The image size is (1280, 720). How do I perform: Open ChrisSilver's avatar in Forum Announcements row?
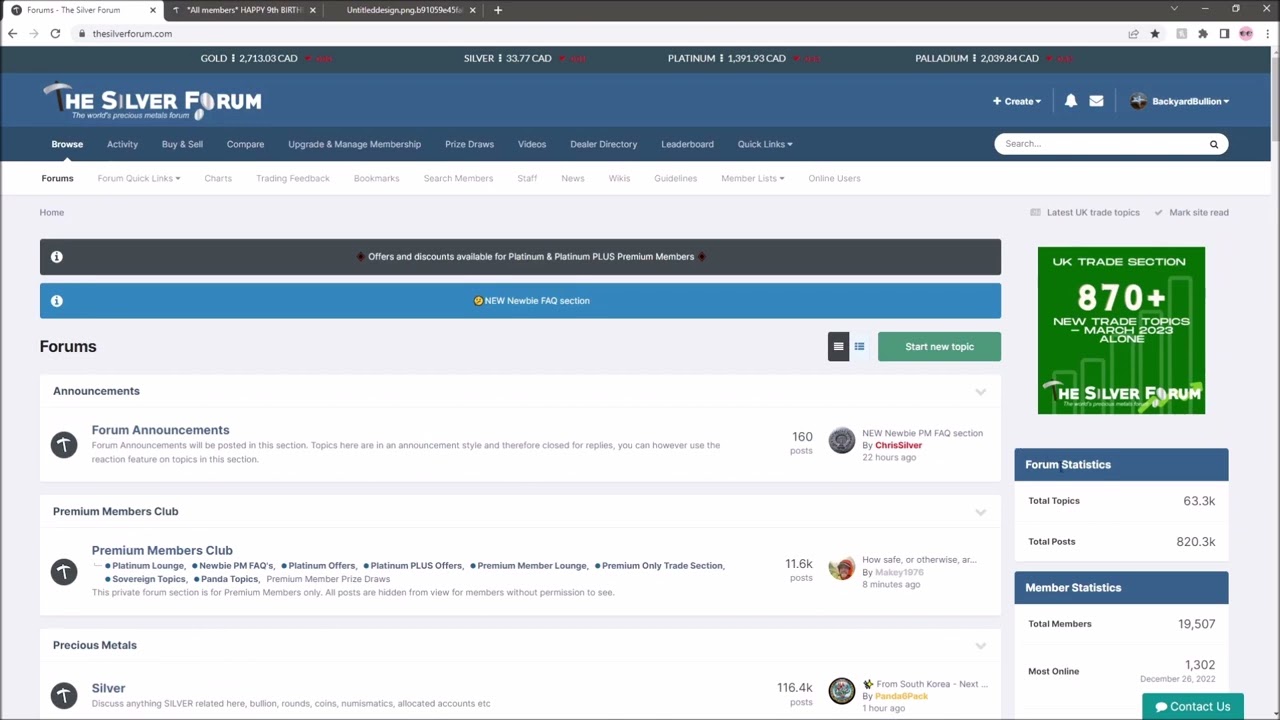pos(842,441)
